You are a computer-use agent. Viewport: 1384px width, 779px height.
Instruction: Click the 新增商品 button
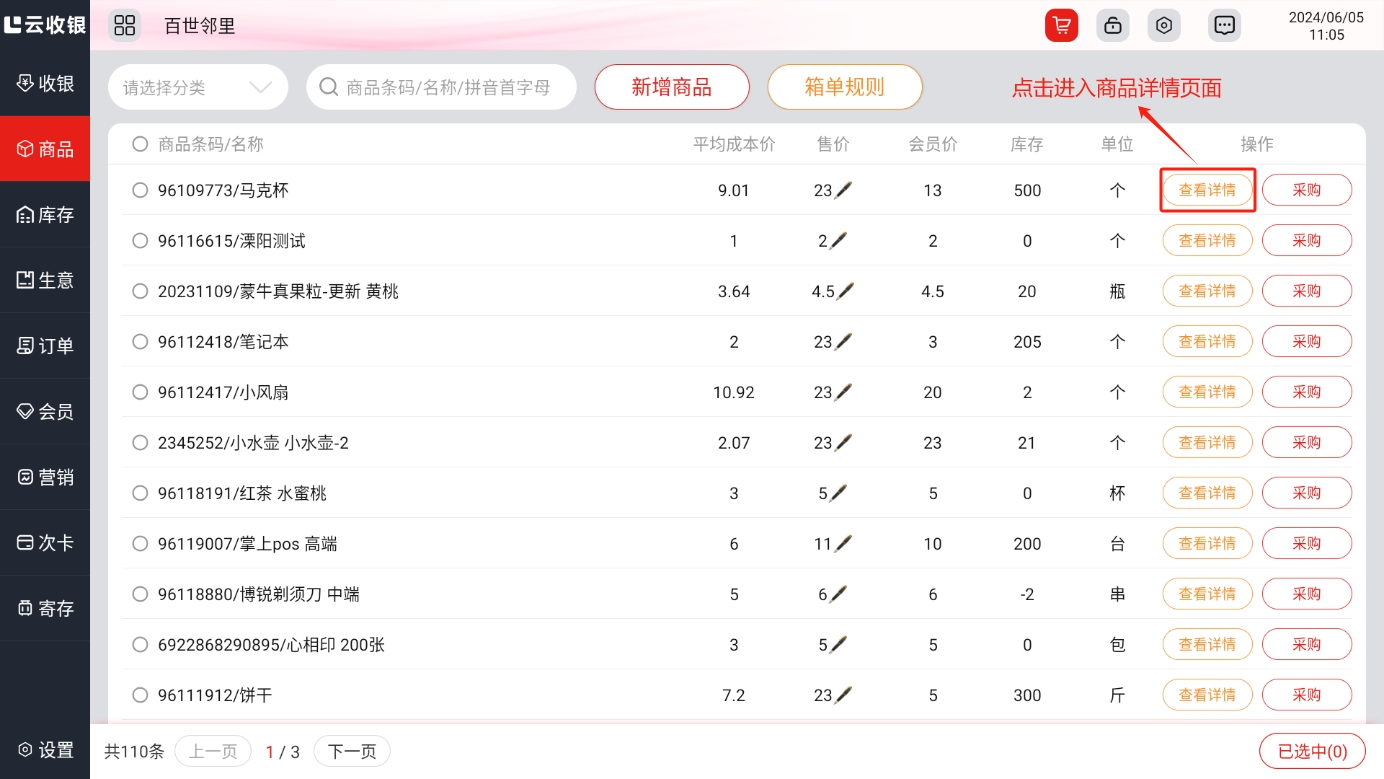671,87
